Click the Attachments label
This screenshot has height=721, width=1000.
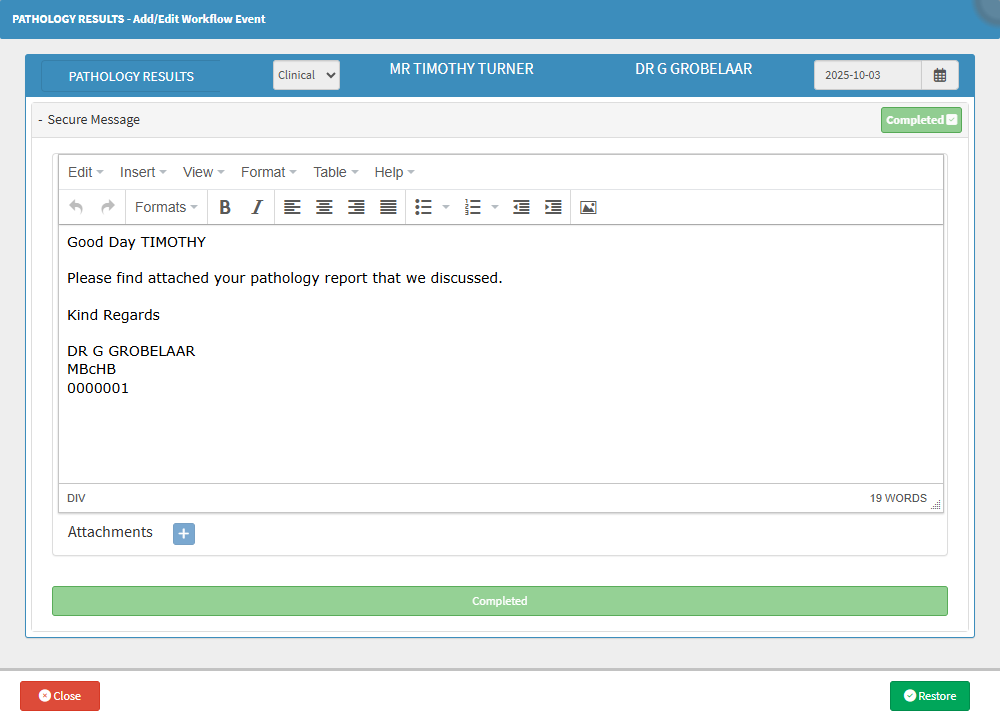(110, 532)
